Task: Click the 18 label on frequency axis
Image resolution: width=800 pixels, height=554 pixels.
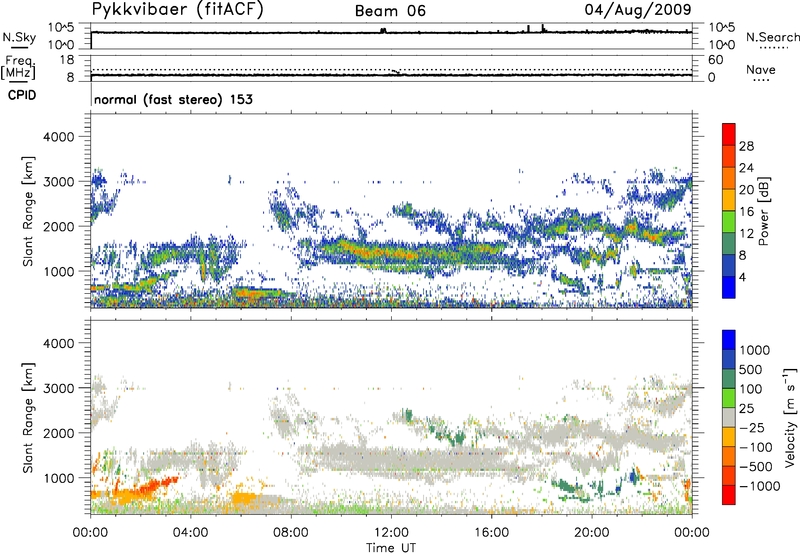Action: point(67,60)
